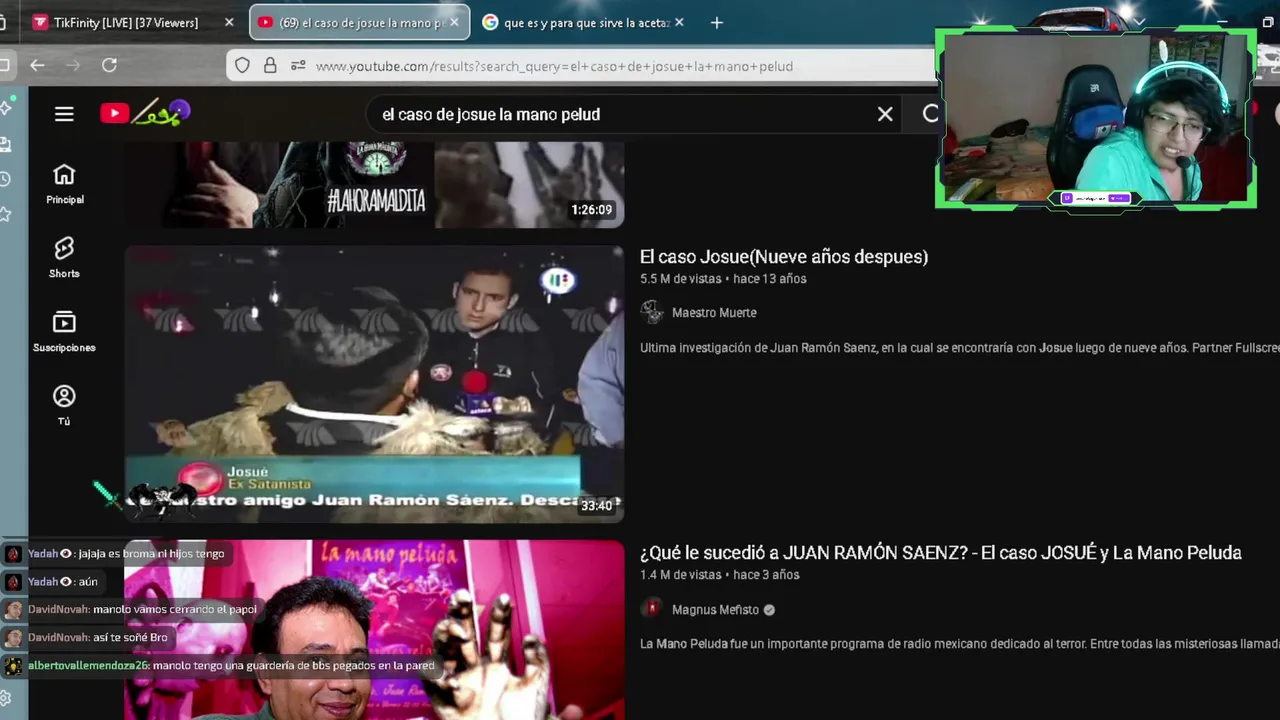Screen dimensions: 1280x720
Task: Click chat message 'así te soñé Bro'
Action: click(x=130, y=637)
